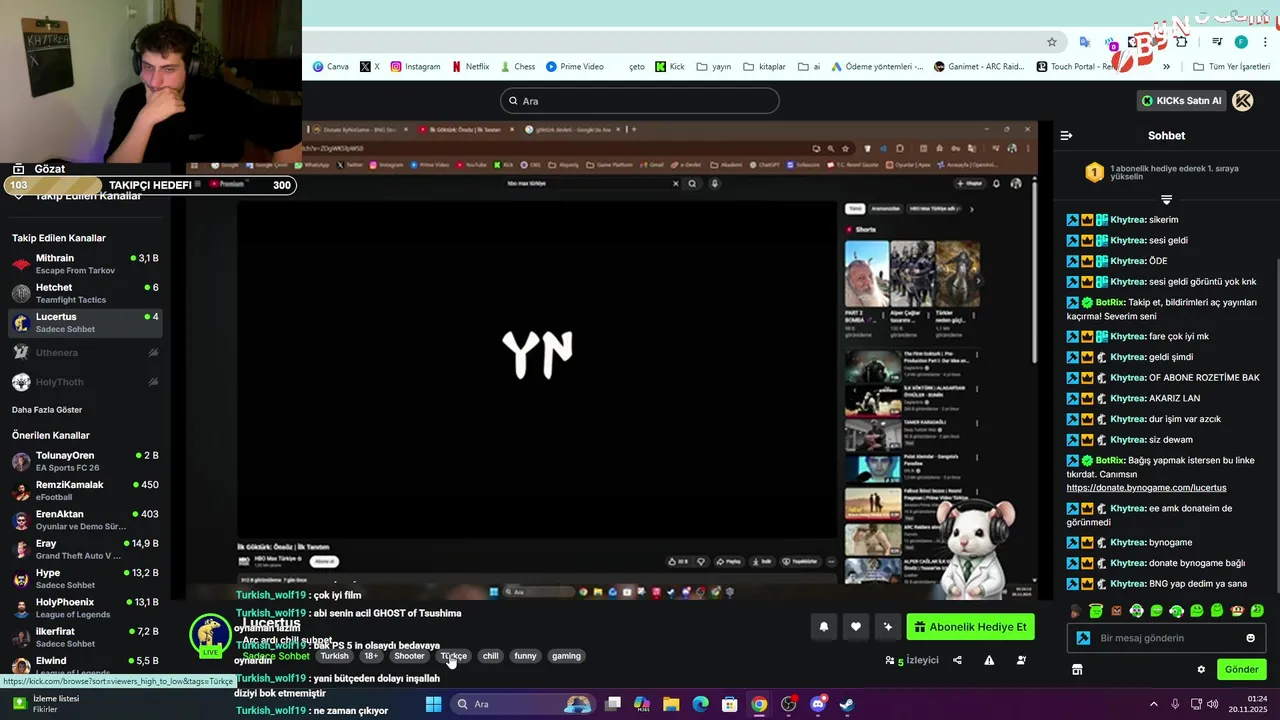
Task: Click the first emote in chat quick row
Action: [x=1076, y=611]
